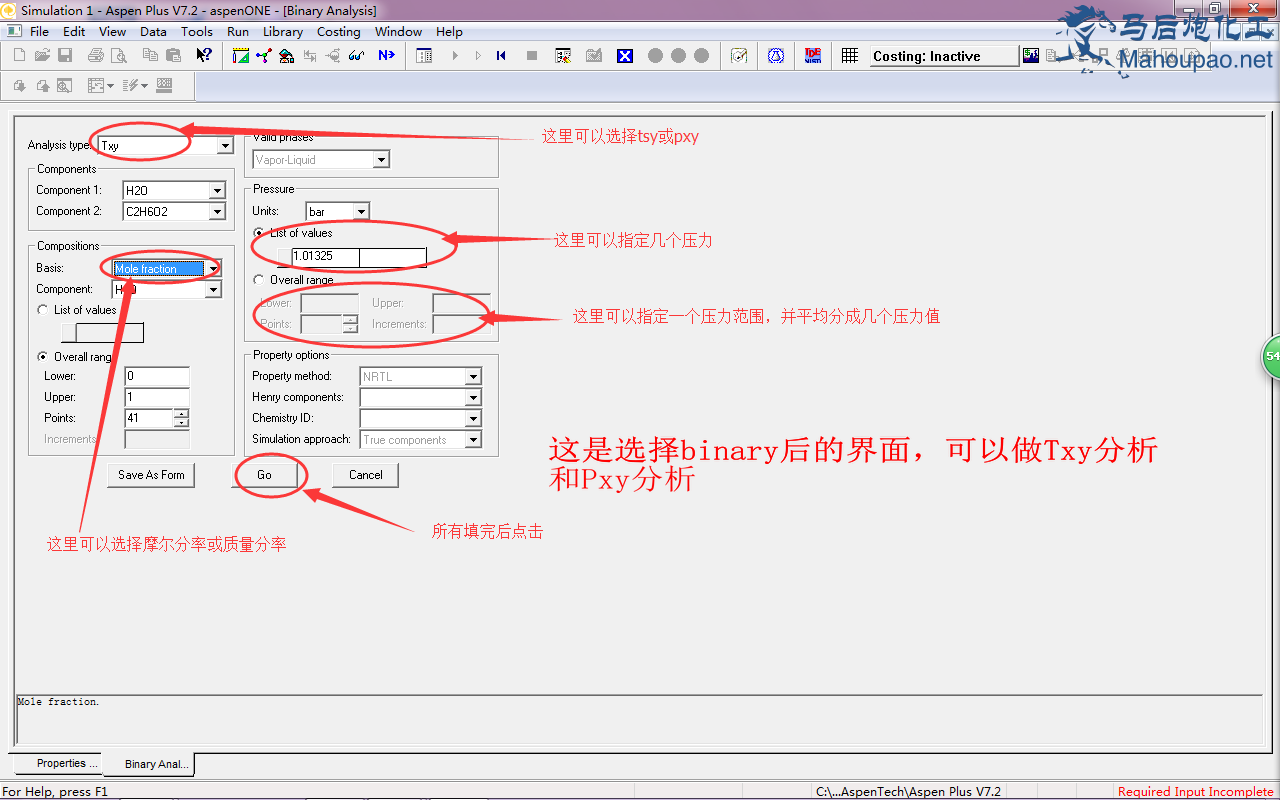Open the Costing menu
The height and width of the screenshot is (800, 1280).
coord(338,31)
